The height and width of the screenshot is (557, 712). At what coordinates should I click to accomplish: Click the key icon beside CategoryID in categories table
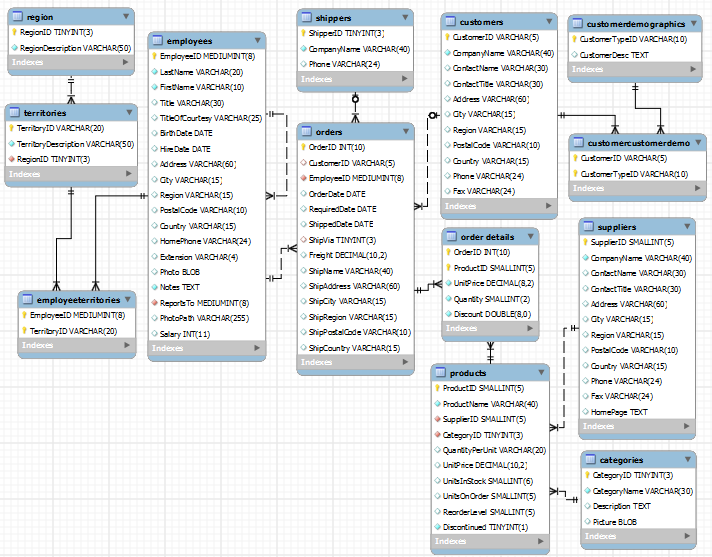pyautogui.click(x=588, y=476)
